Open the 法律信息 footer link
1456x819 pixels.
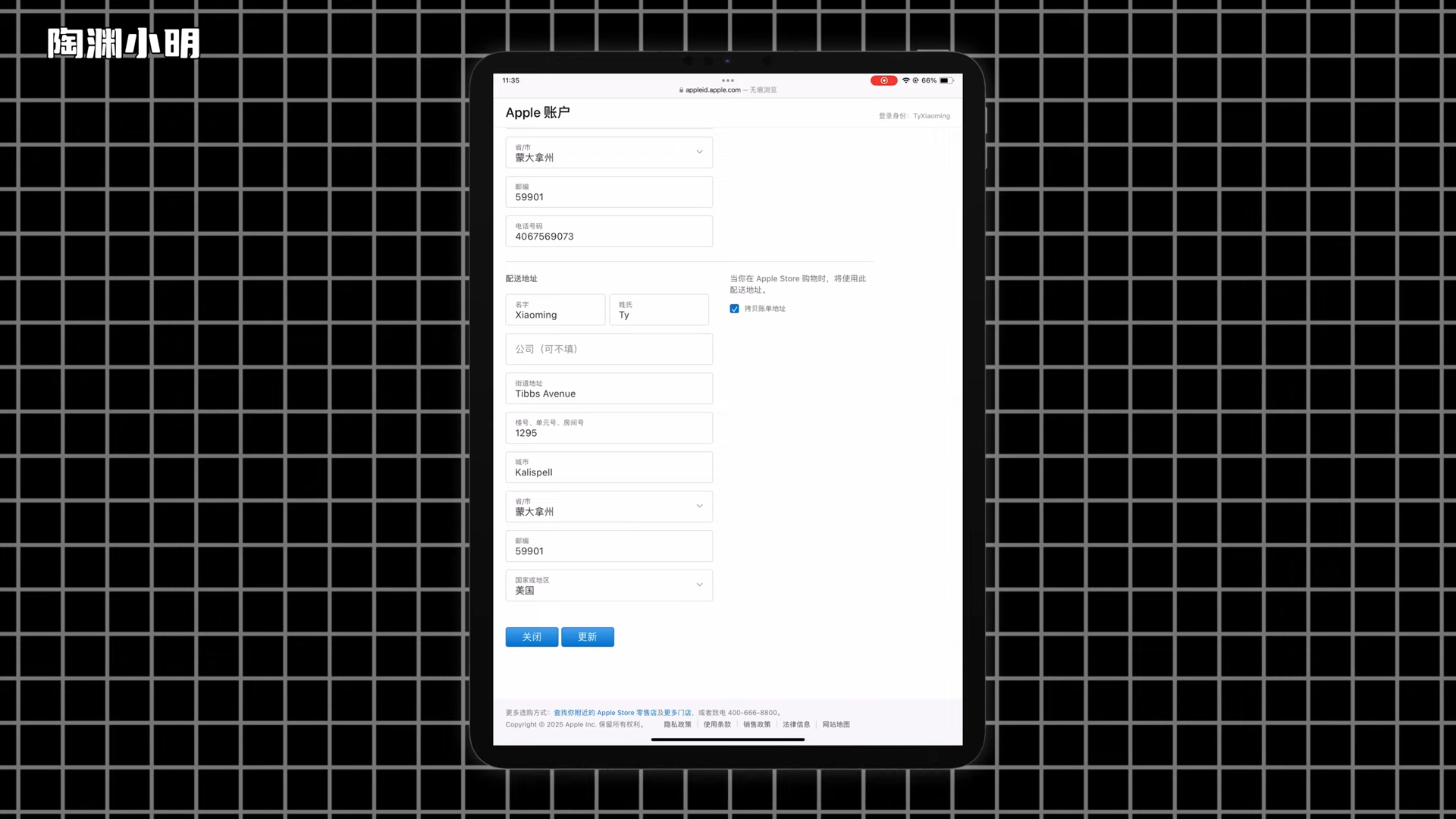796,725
